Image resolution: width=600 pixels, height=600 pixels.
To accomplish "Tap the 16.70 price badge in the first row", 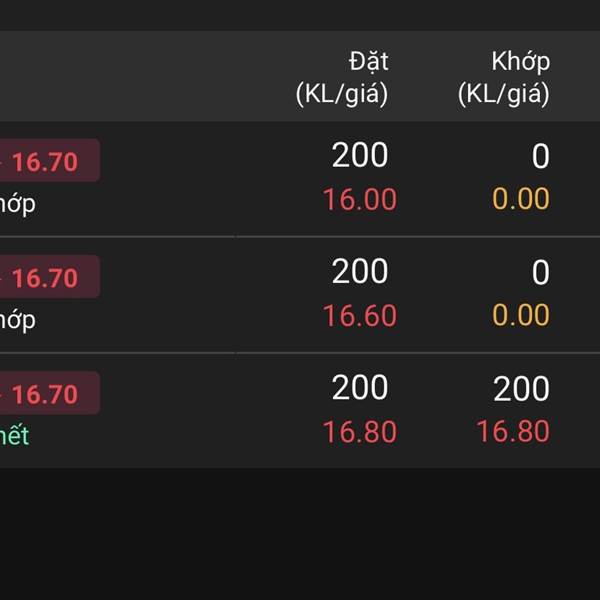I will click(46, 161).
